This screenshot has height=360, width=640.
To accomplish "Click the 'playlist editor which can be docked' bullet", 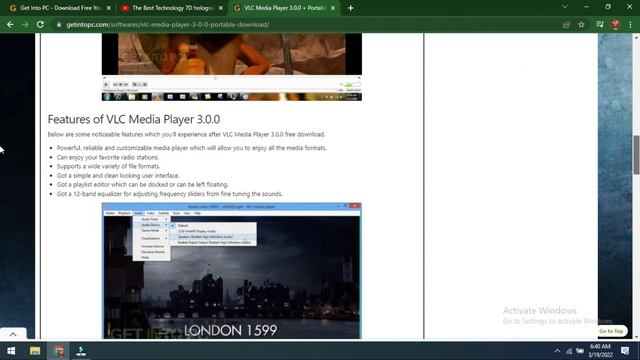I will point(142,184).
